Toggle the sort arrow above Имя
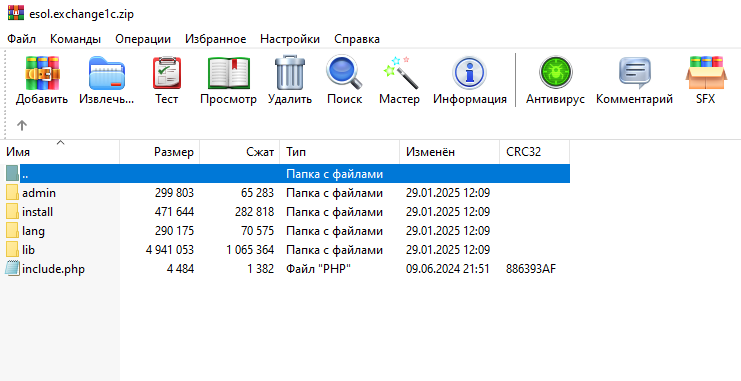The width and height of the screenshot is (741, 381). [60, 142]
